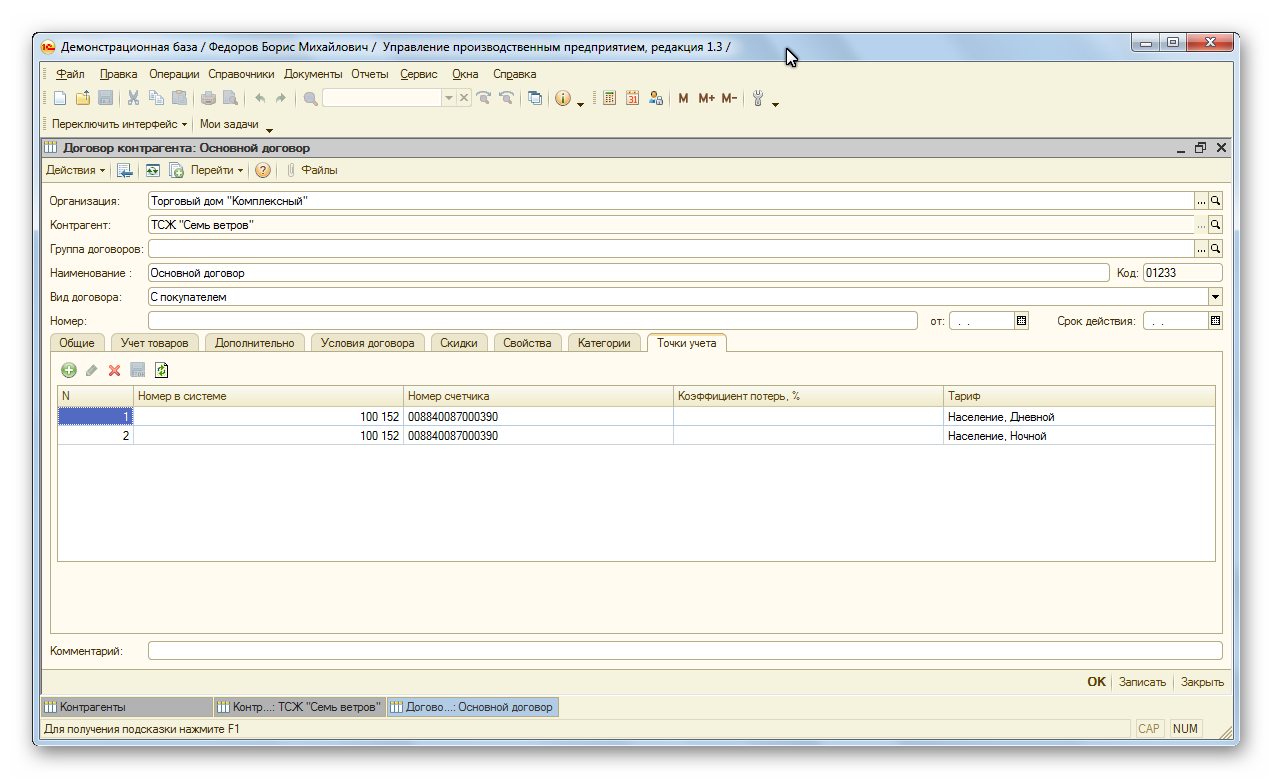Switch to the Учет товаров tab
The width and height of the screenshot is (1273, 779).
click(x=154, y=343)
